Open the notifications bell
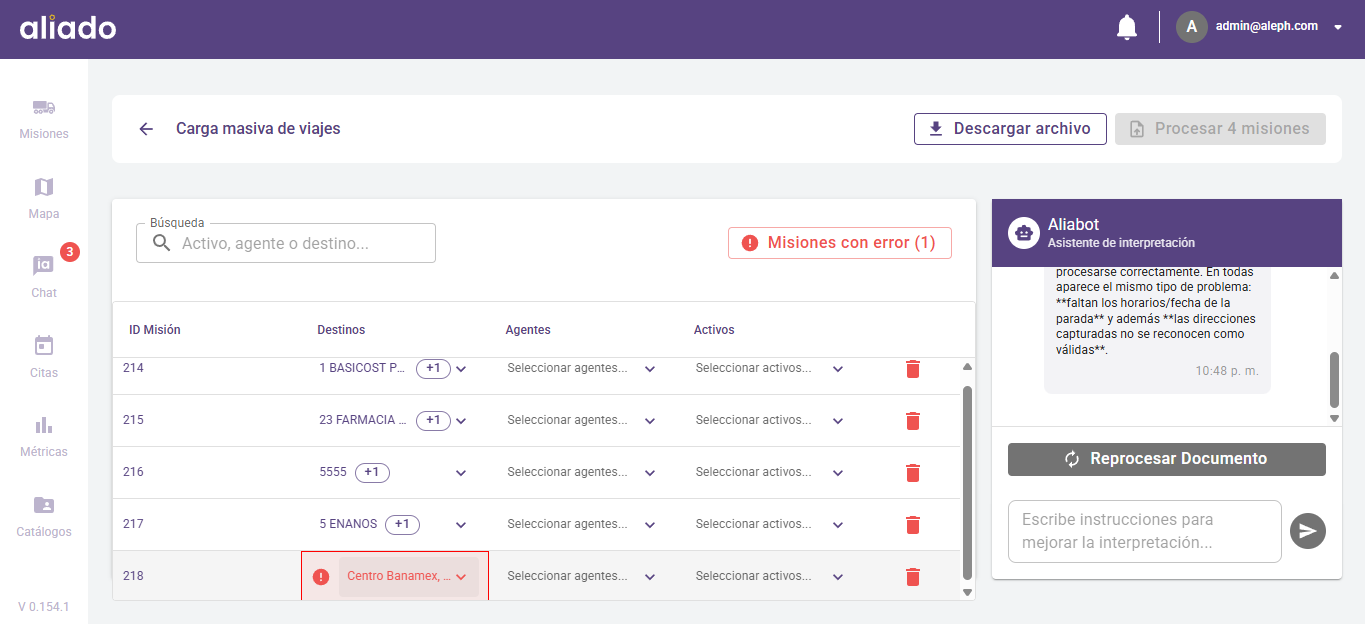The height and width of the screenshot is (624, 1365). pyautogui.click(x=1126, y=27)
